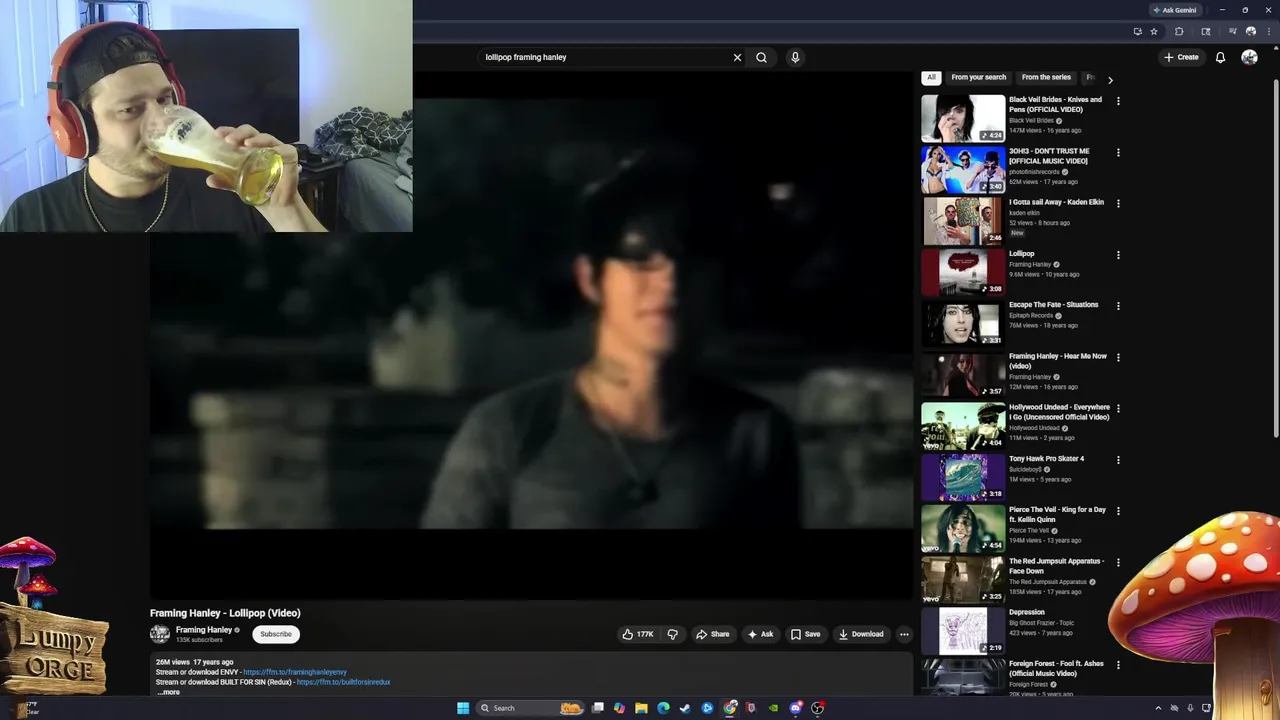
Task: Open options menu for Black Veil Brides video
Action: click(x=1118, y=101)
